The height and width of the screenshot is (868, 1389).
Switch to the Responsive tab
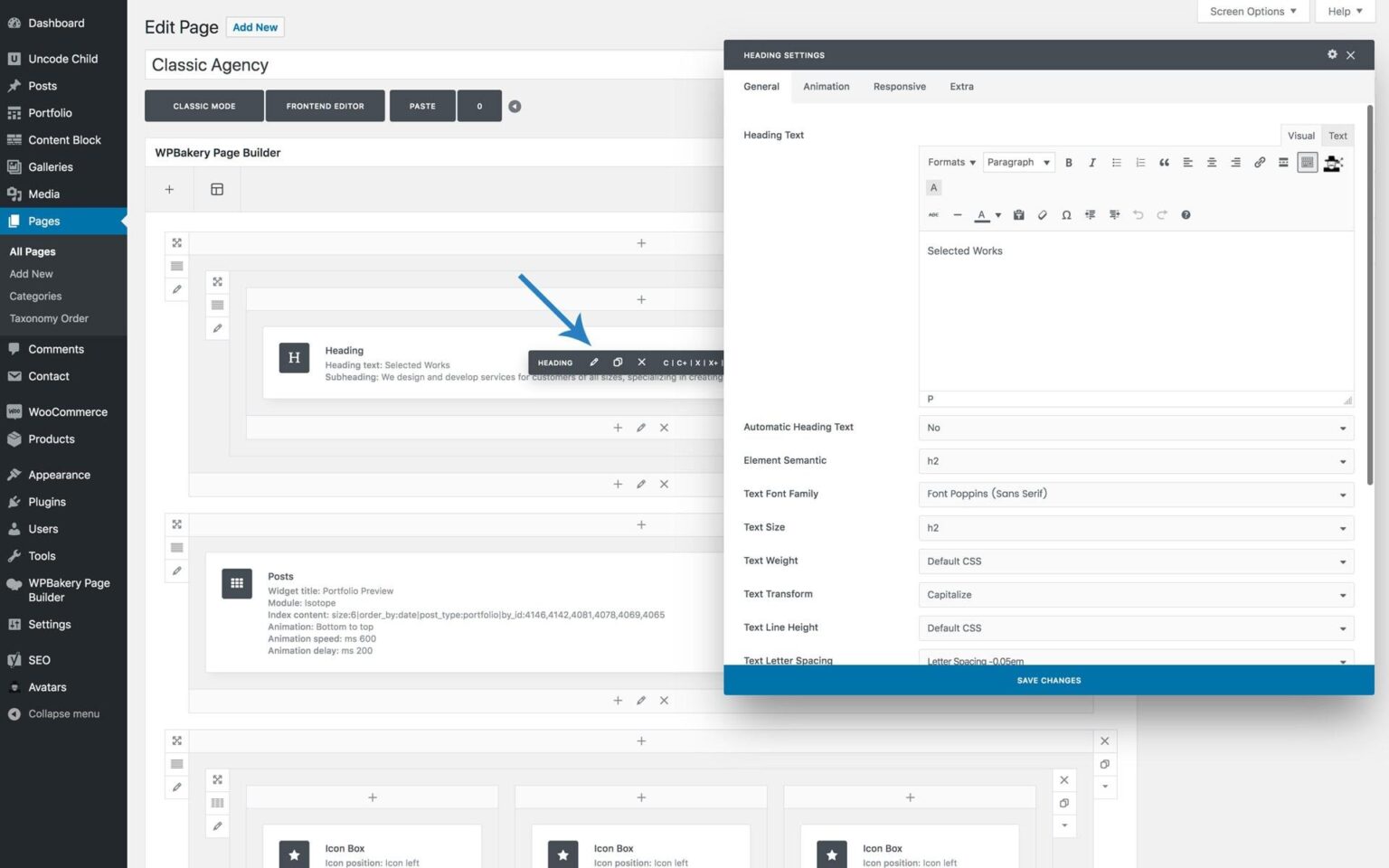(x=899, y=87)
